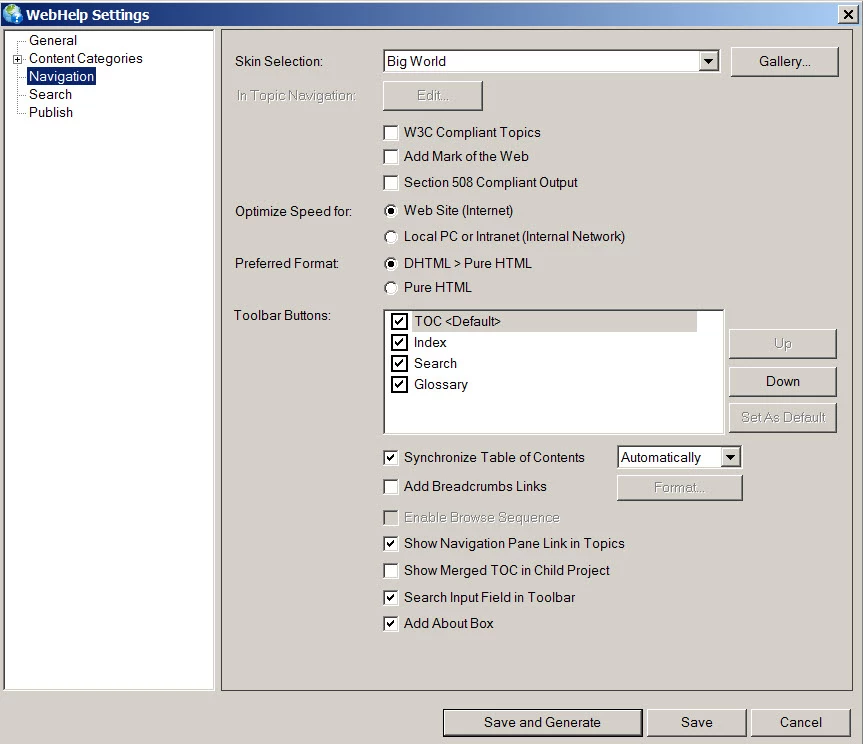Open the Search settings page
863x744 pixels.
coord(50,94)
